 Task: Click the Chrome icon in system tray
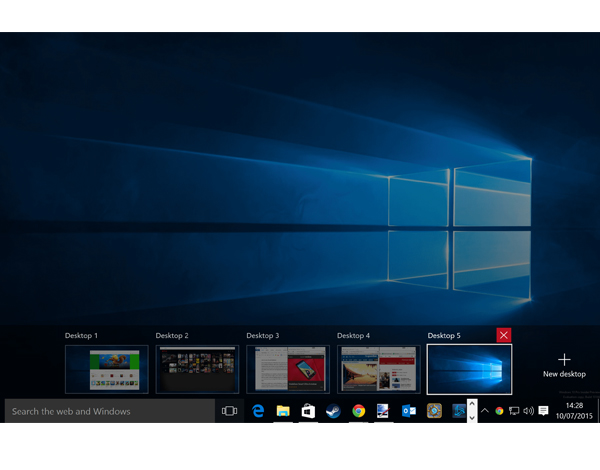tap(499, 411)
